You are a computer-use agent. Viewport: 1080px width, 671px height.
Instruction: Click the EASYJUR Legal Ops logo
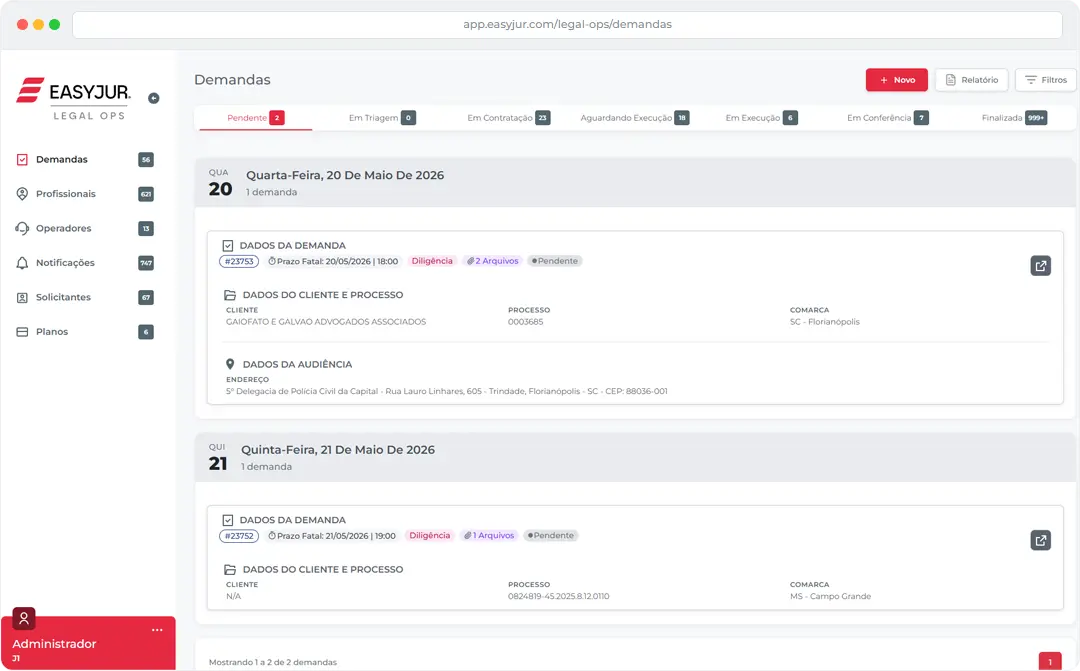pos(74,99)
